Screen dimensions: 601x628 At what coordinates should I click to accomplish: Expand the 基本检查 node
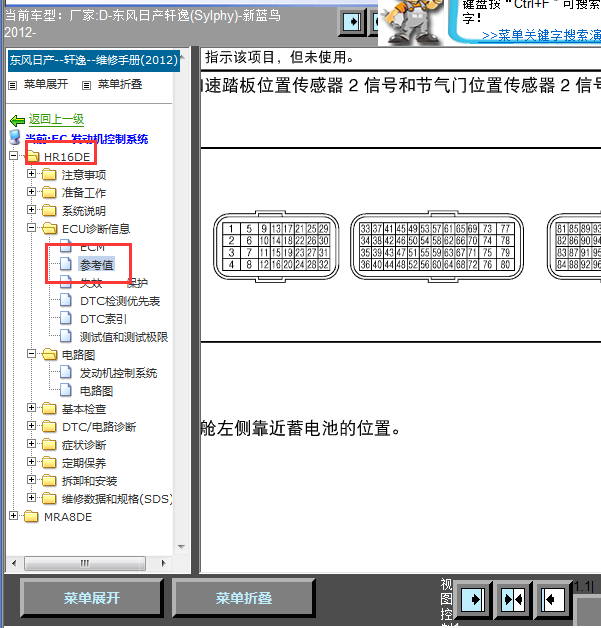[31, 408]
